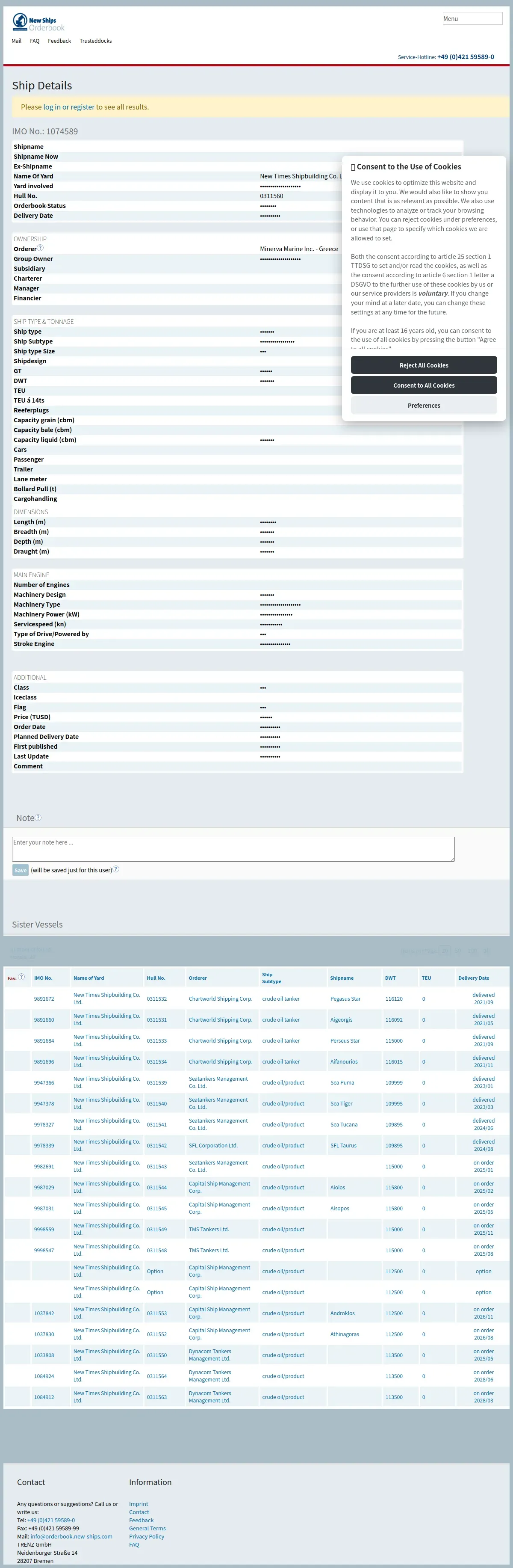Click shipname Pegasus Star
The width and height of the screenshot is (513, 1568).
point(346,999)
